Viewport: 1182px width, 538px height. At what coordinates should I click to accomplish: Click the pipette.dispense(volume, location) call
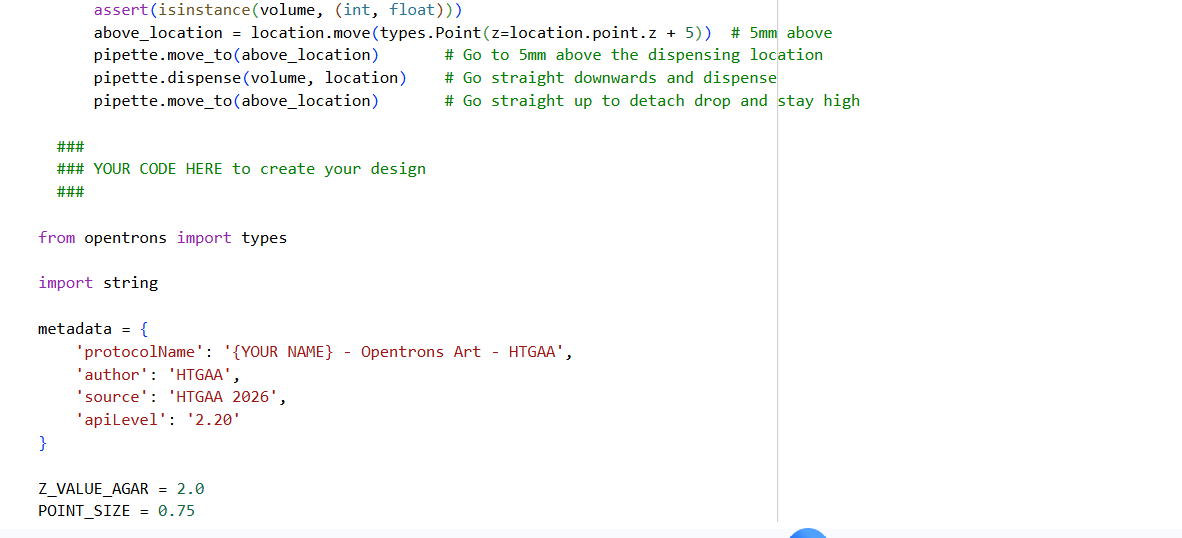click(x=250, y=78)
